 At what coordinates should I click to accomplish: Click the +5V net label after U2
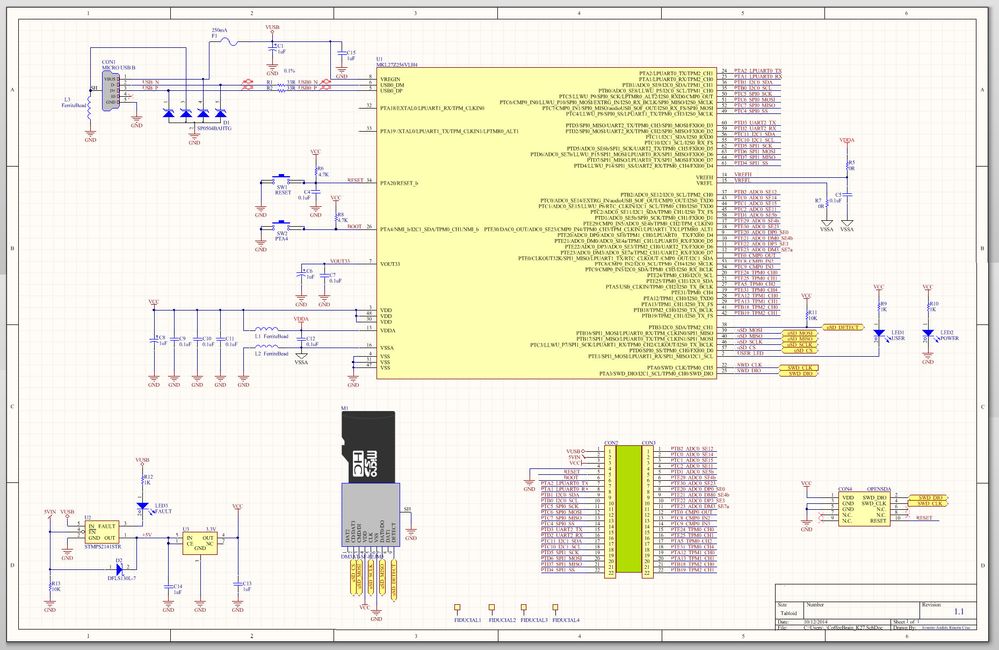point(146,535)
